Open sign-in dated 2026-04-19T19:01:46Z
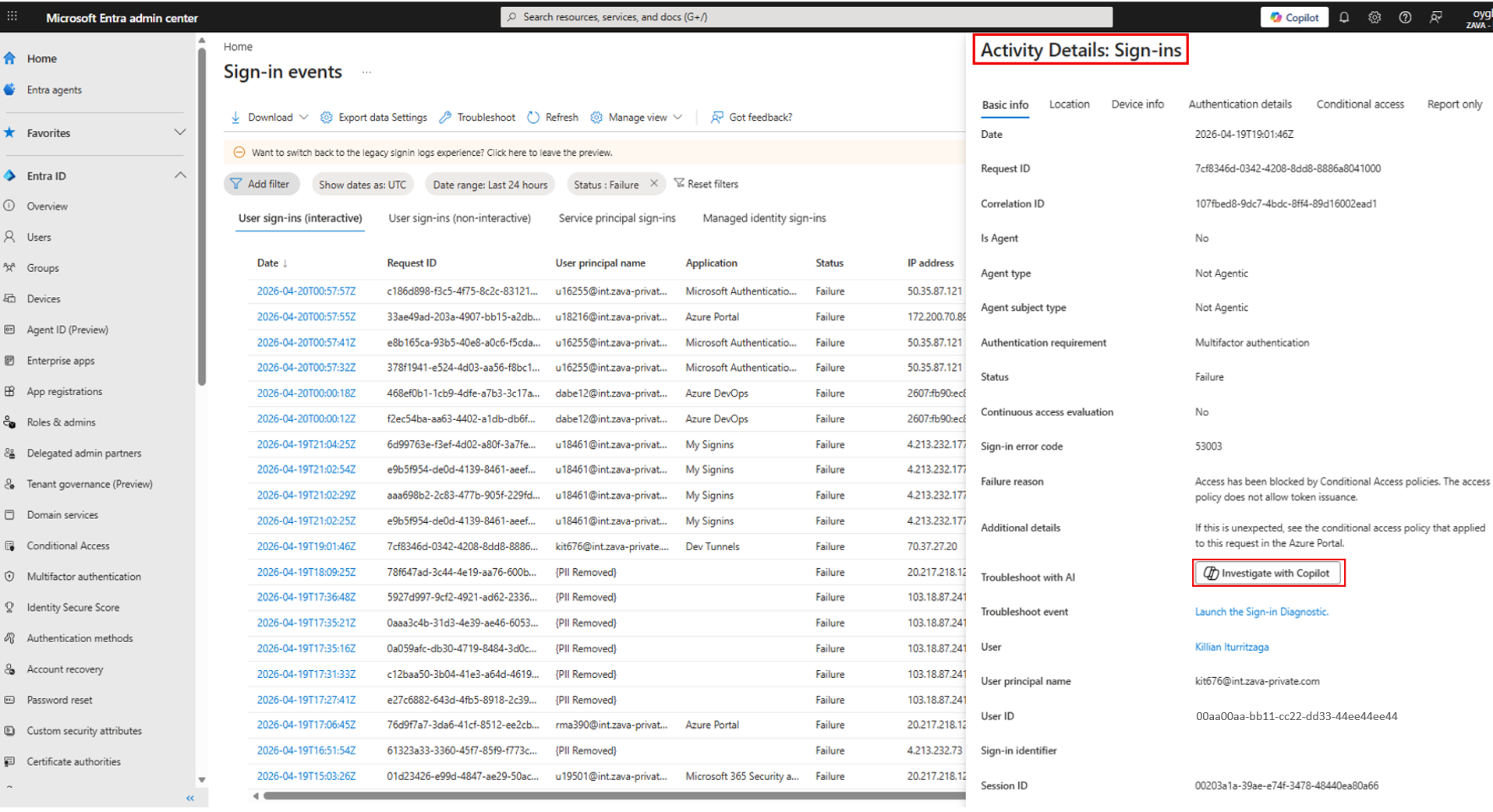This screenshot has height=812, width=1493. [306, 546]
